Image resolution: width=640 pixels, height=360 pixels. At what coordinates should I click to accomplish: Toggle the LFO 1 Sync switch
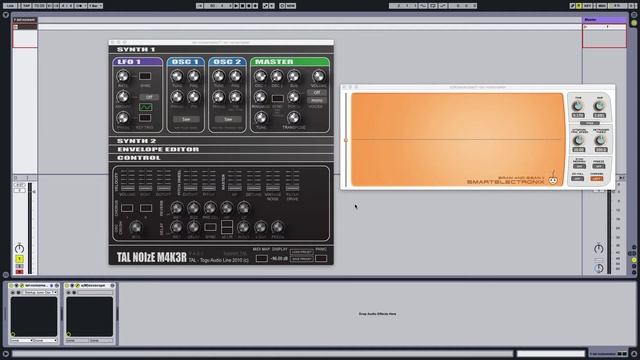click(x=145, y=76)
